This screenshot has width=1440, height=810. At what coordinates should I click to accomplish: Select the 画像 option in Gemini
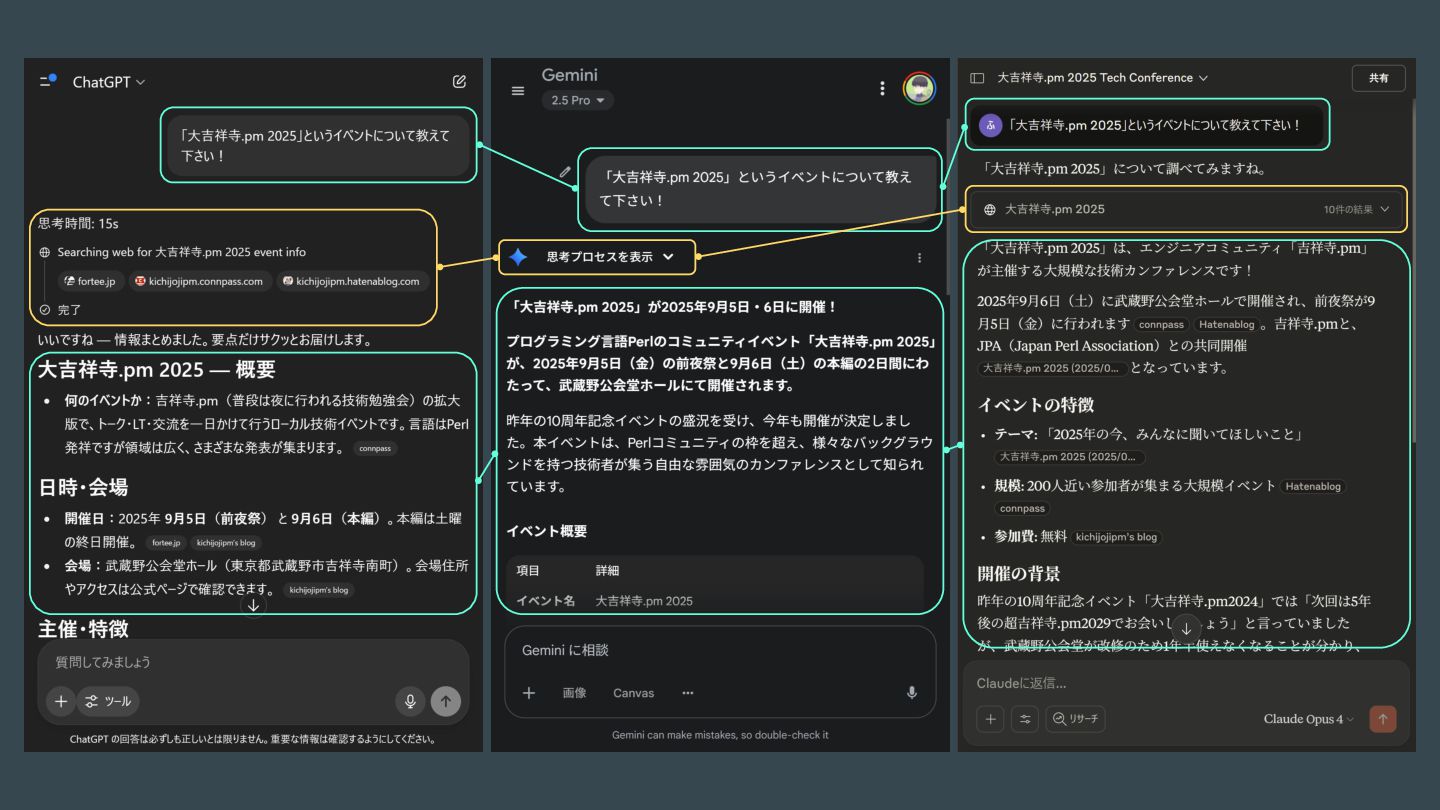pos(574,693)
